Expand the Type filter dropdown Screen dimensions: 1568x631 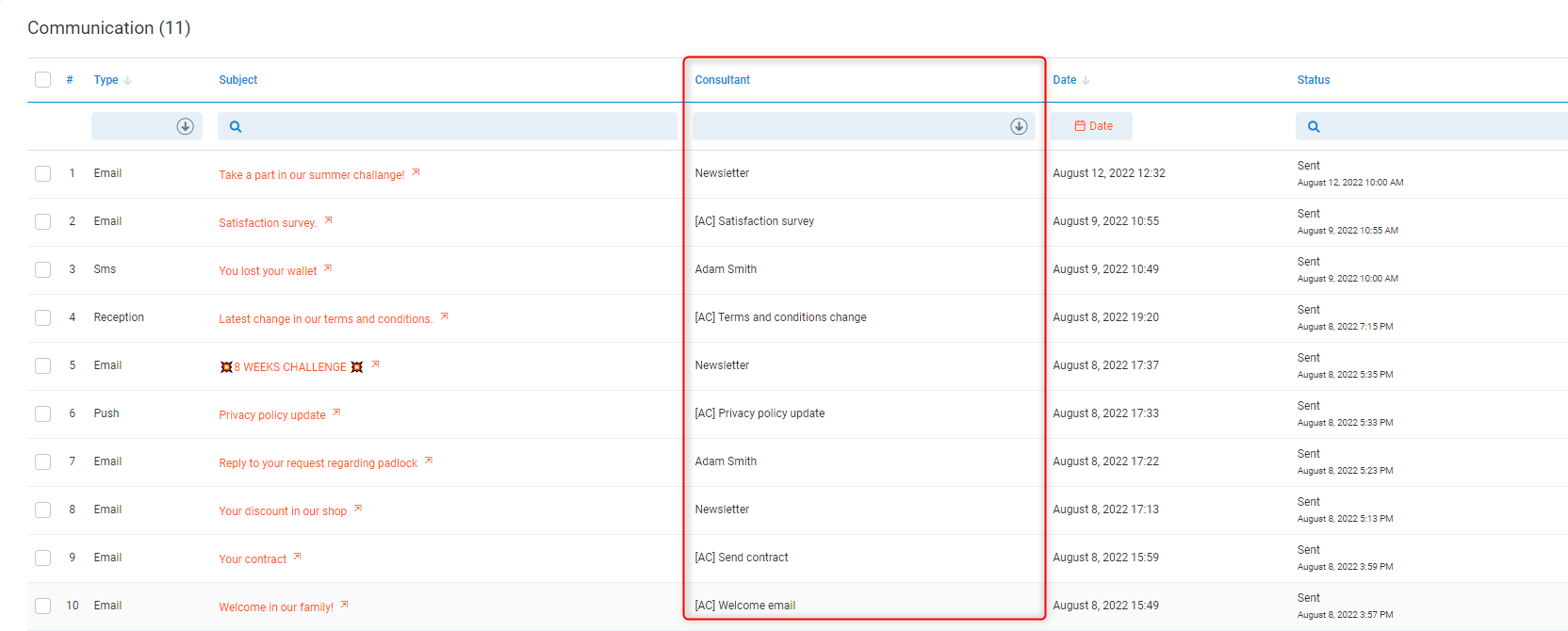point(185,126)
